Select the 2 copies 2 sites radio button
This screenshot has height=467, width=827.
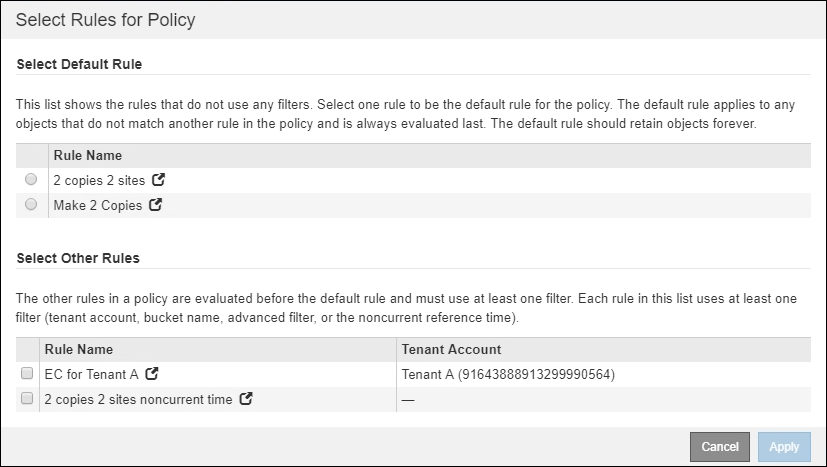click(31, 180)
